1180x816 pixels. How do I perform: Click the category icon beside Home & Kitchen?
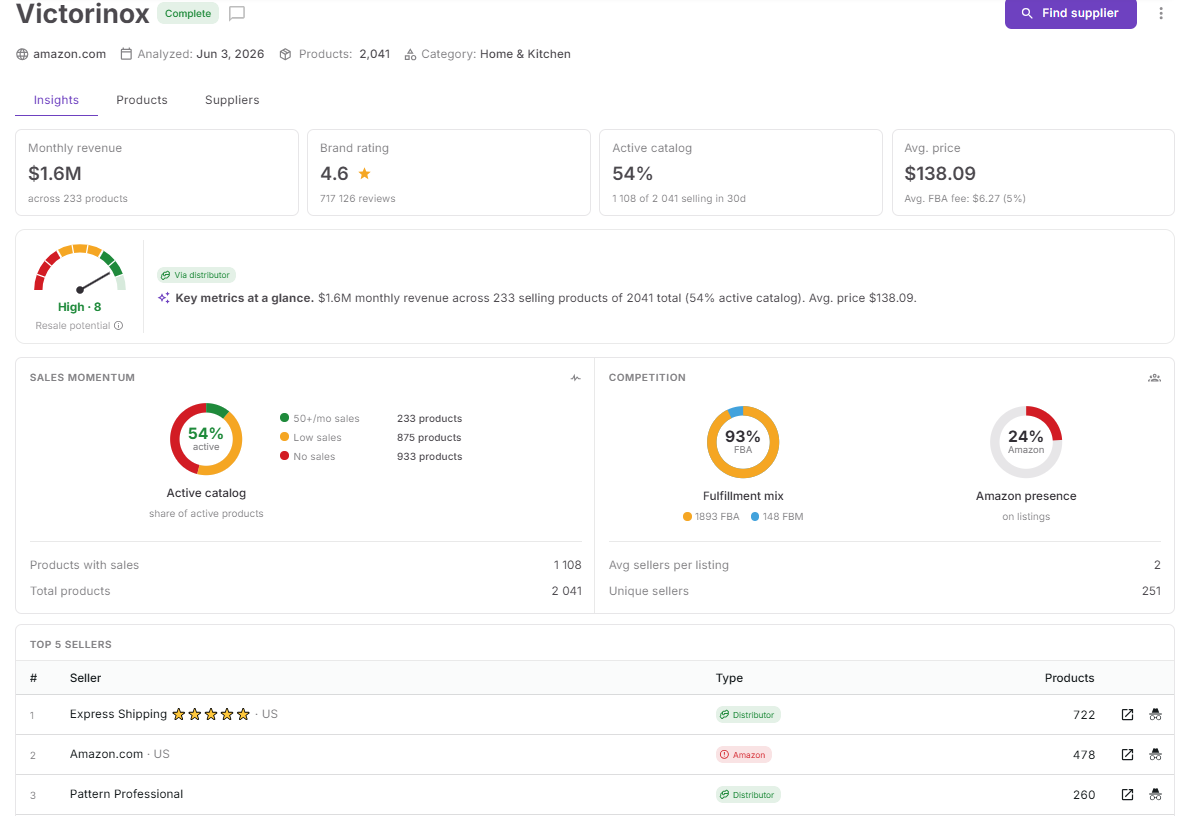coord(410,54)
